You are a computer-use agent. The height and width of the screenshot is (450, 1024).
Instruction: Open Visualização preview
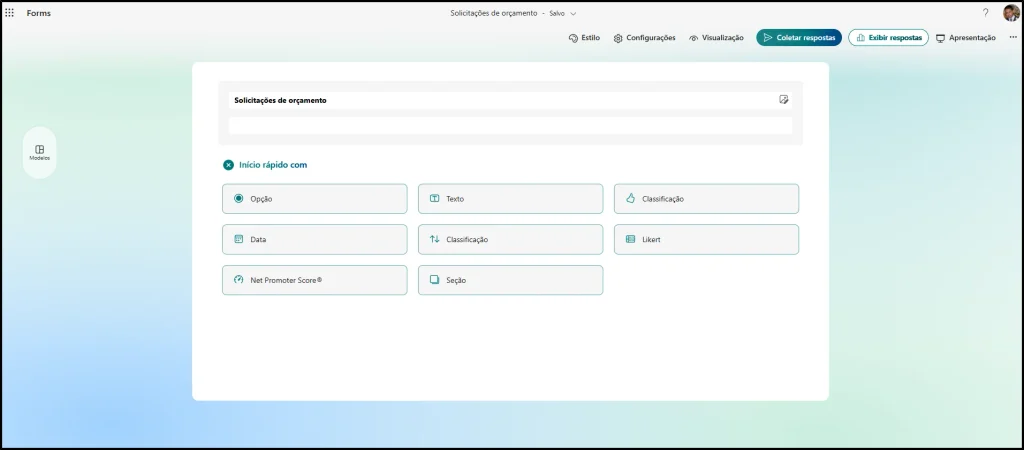click(x=716, y=38)
